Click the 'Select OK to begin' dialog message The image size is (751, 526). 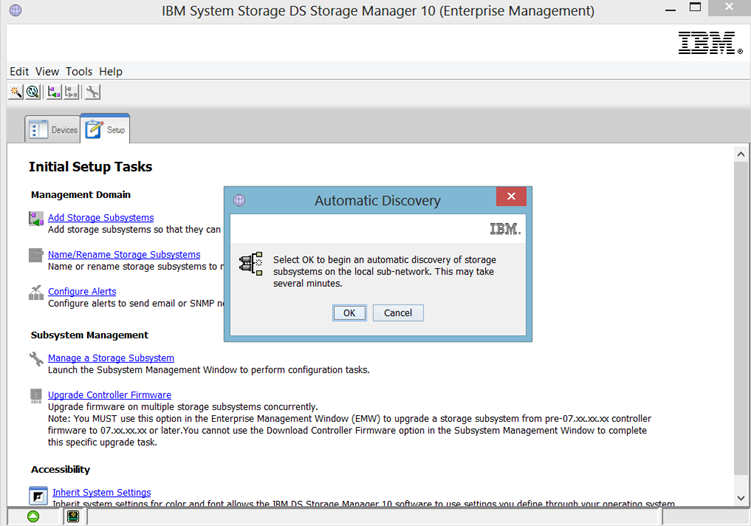click(x=385, y=271)
